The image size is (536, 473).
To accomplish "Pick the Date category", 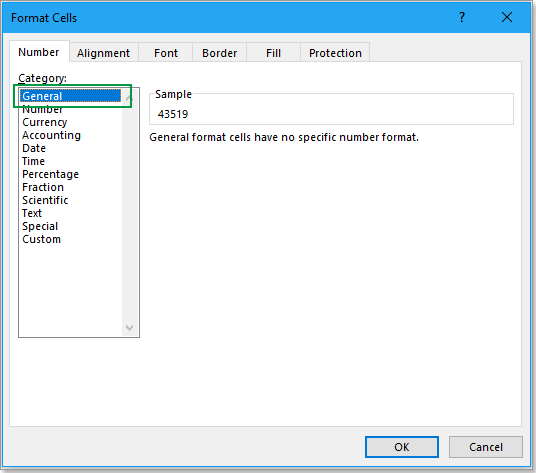I will [x=34, y=148].
